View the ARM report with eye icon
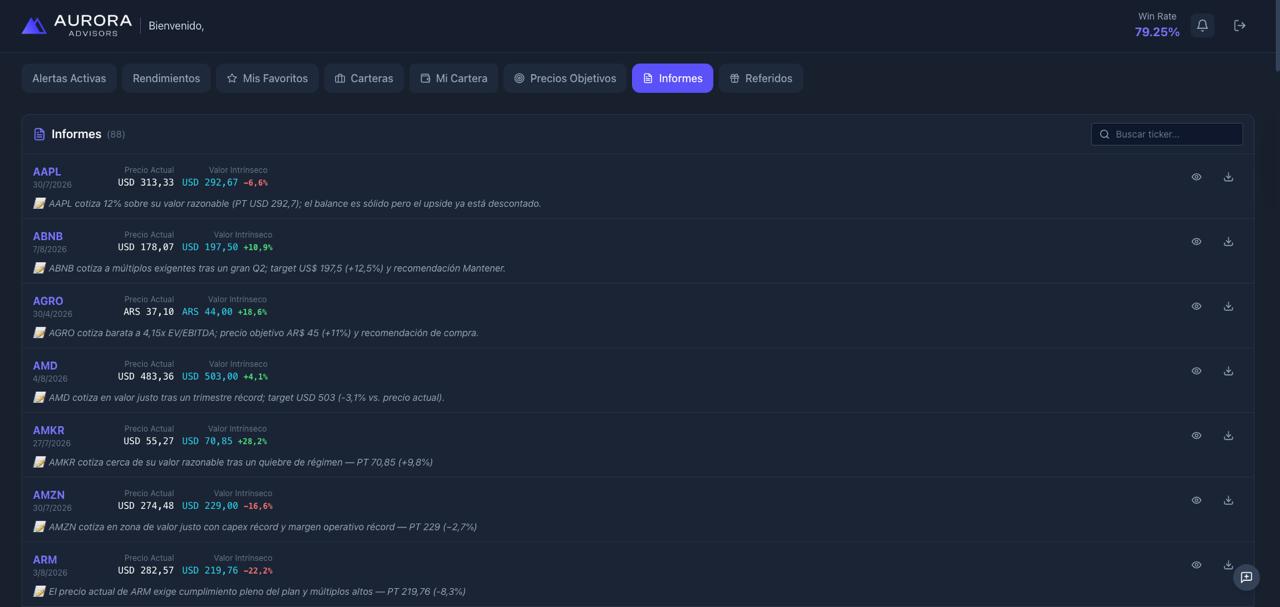1280x607 pixels. click(1196, 565)
